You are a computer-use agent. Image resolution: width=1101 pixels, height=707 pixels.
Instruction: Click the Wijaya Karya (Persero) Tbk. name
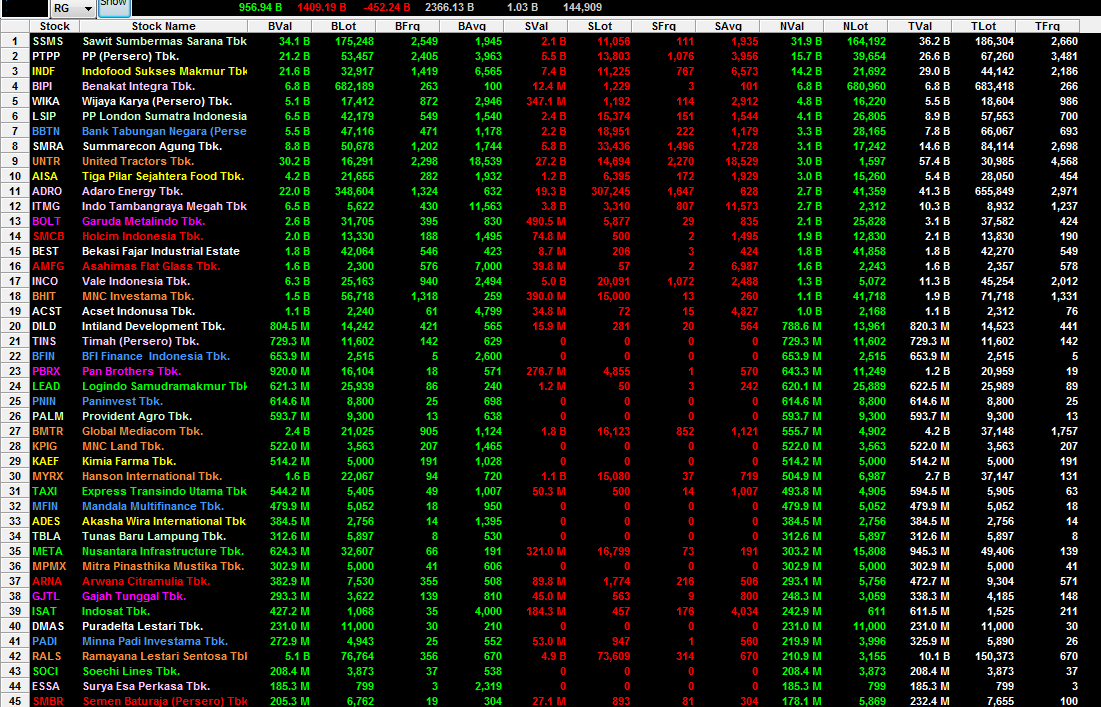tap(157, 101)
